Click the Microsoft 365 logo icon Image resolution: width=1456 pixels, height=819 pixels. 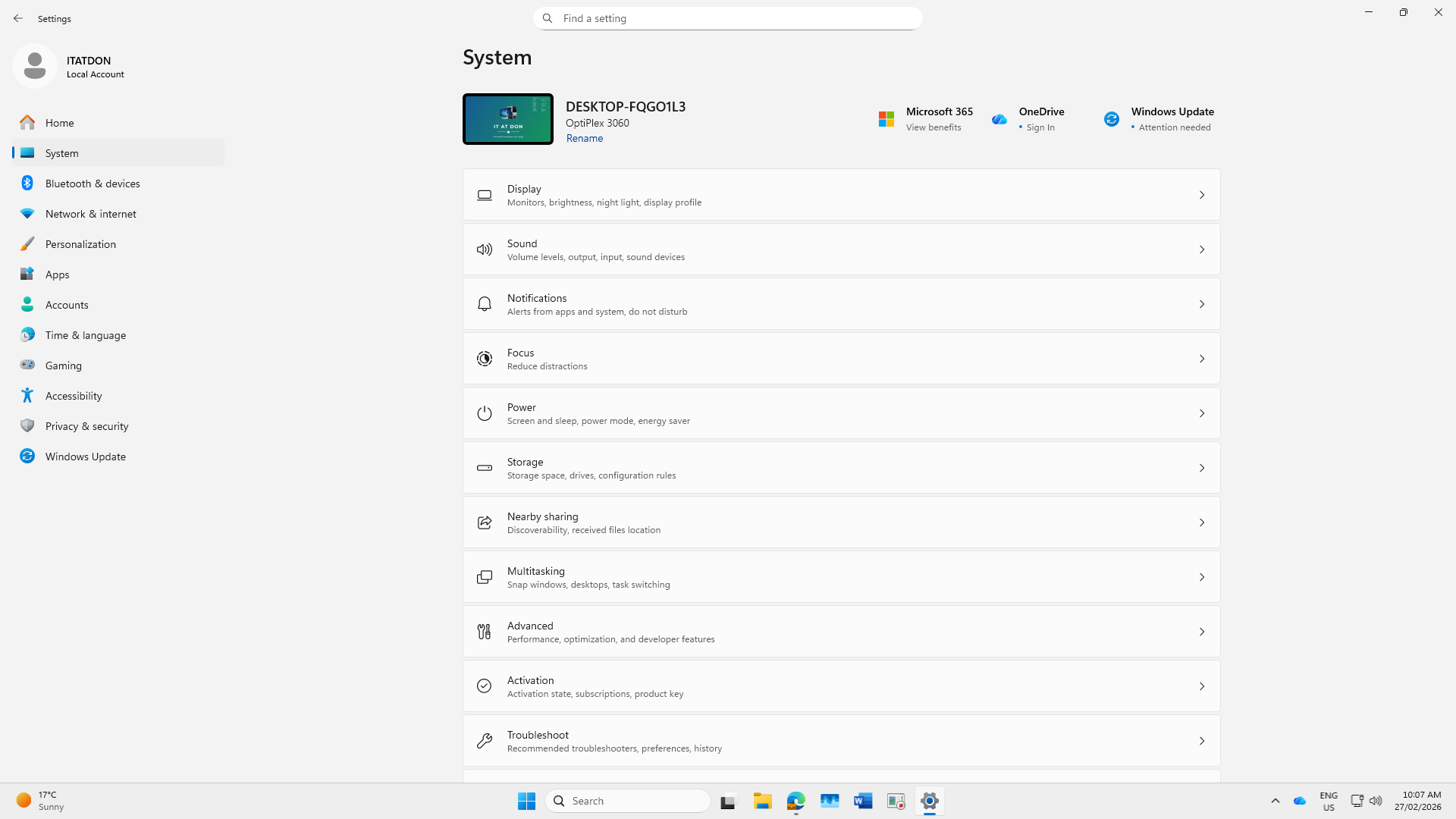886,119
